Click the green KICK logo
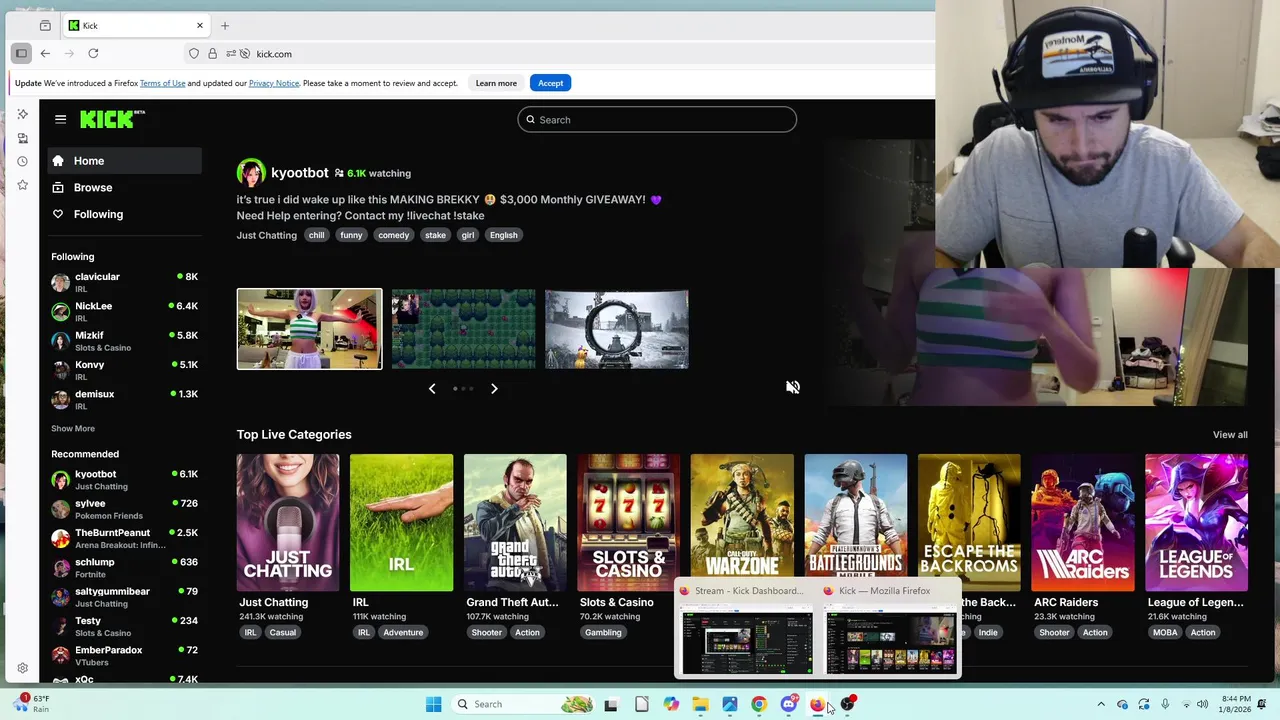 pos(112,119)
